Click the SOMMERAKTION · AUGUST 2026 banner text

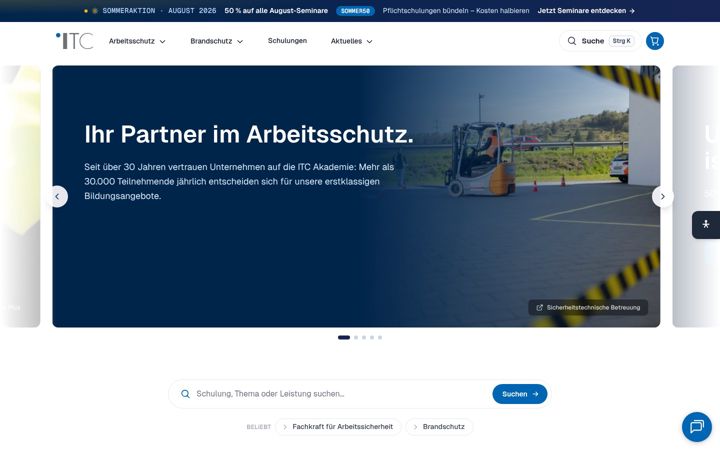(159, 11)
